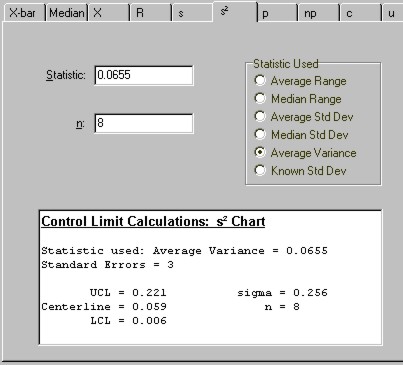403x365 pixels.
Task: Click the Control Limit Calculations results box
Action: [x=210, y=277]
